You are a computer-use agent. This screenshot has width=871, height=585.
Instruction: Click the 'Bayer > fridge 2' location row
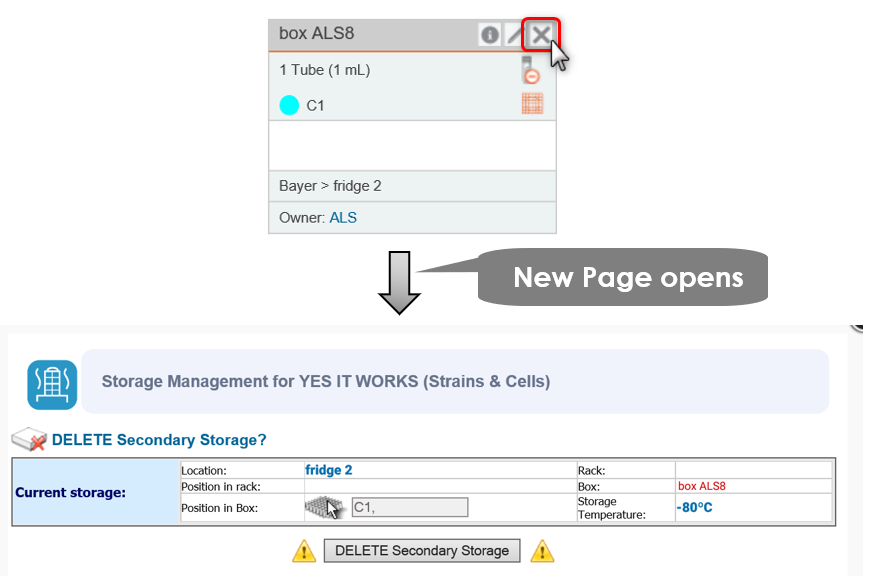(x=412, y=186)
